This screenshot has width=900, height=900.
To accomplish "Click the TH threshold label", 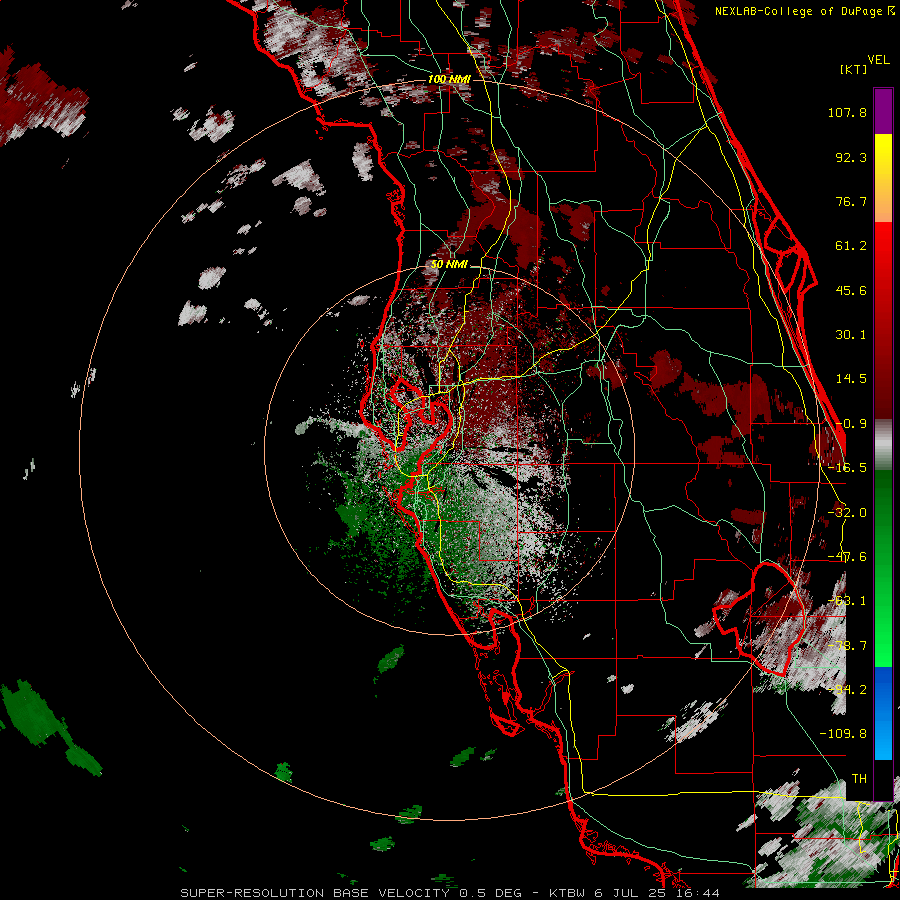I will coord(859,779).
